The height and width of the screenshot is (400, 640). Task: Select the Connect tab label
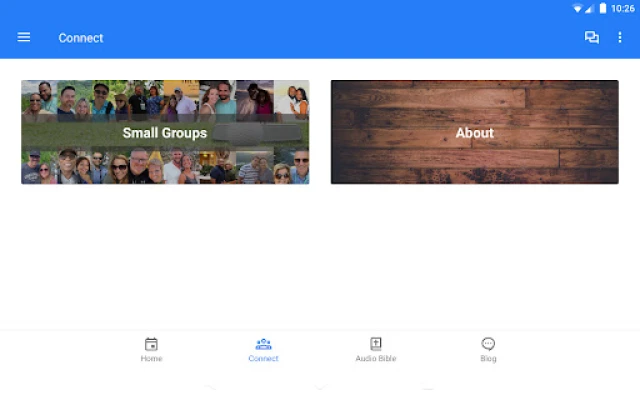click(263, 358)
